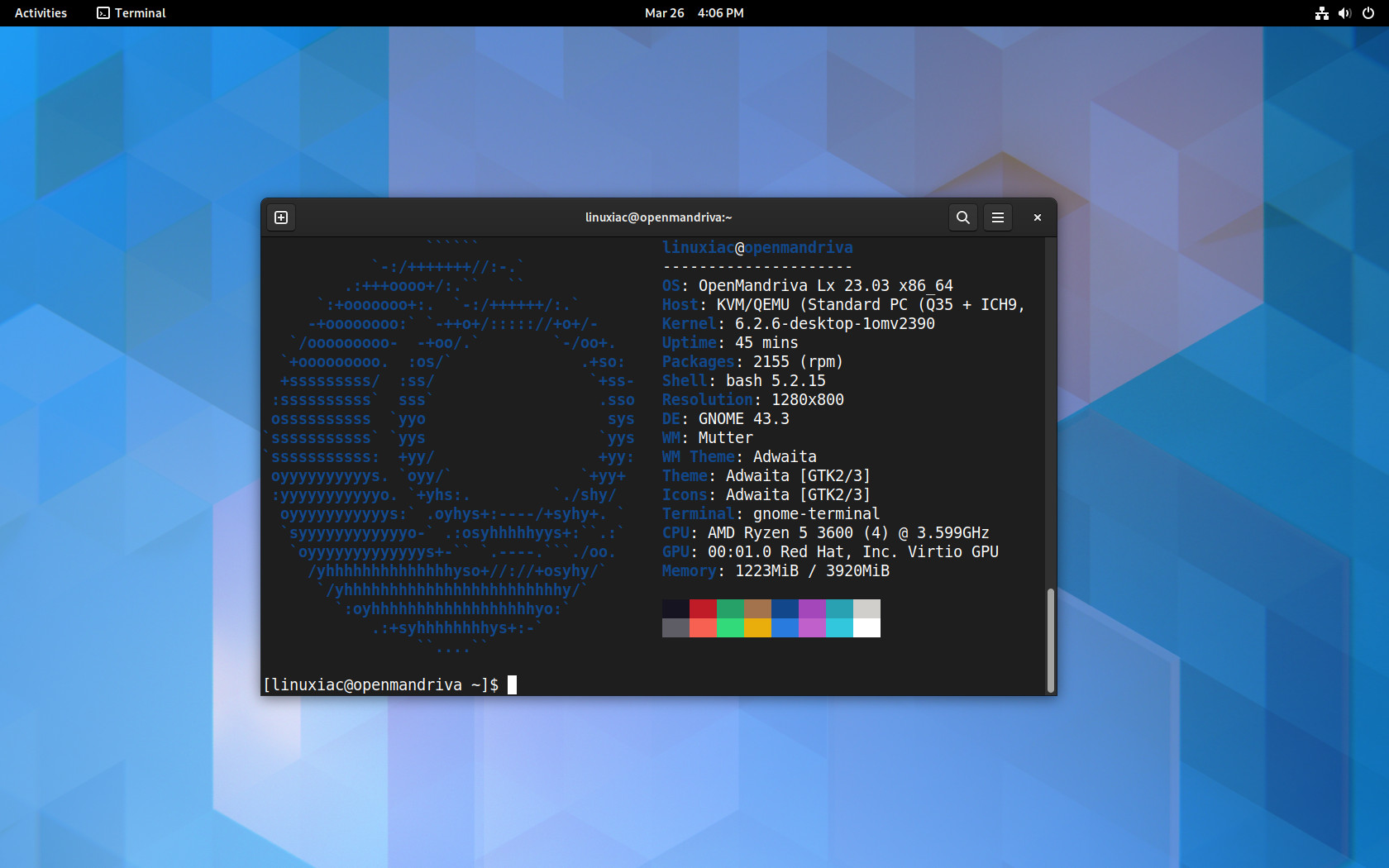Click the Packages value '2155 (rpm)'

tap(798, 362)
